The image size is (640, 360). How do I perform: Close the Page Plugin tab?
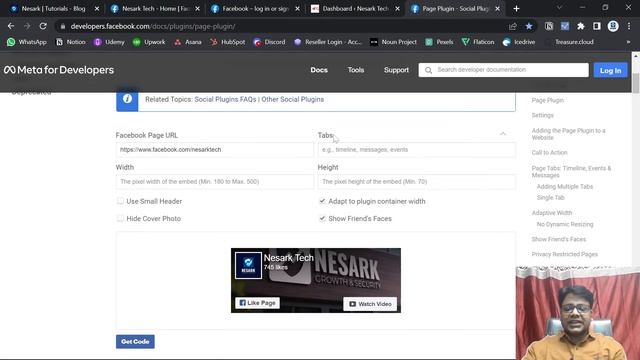tap(497, 9)
